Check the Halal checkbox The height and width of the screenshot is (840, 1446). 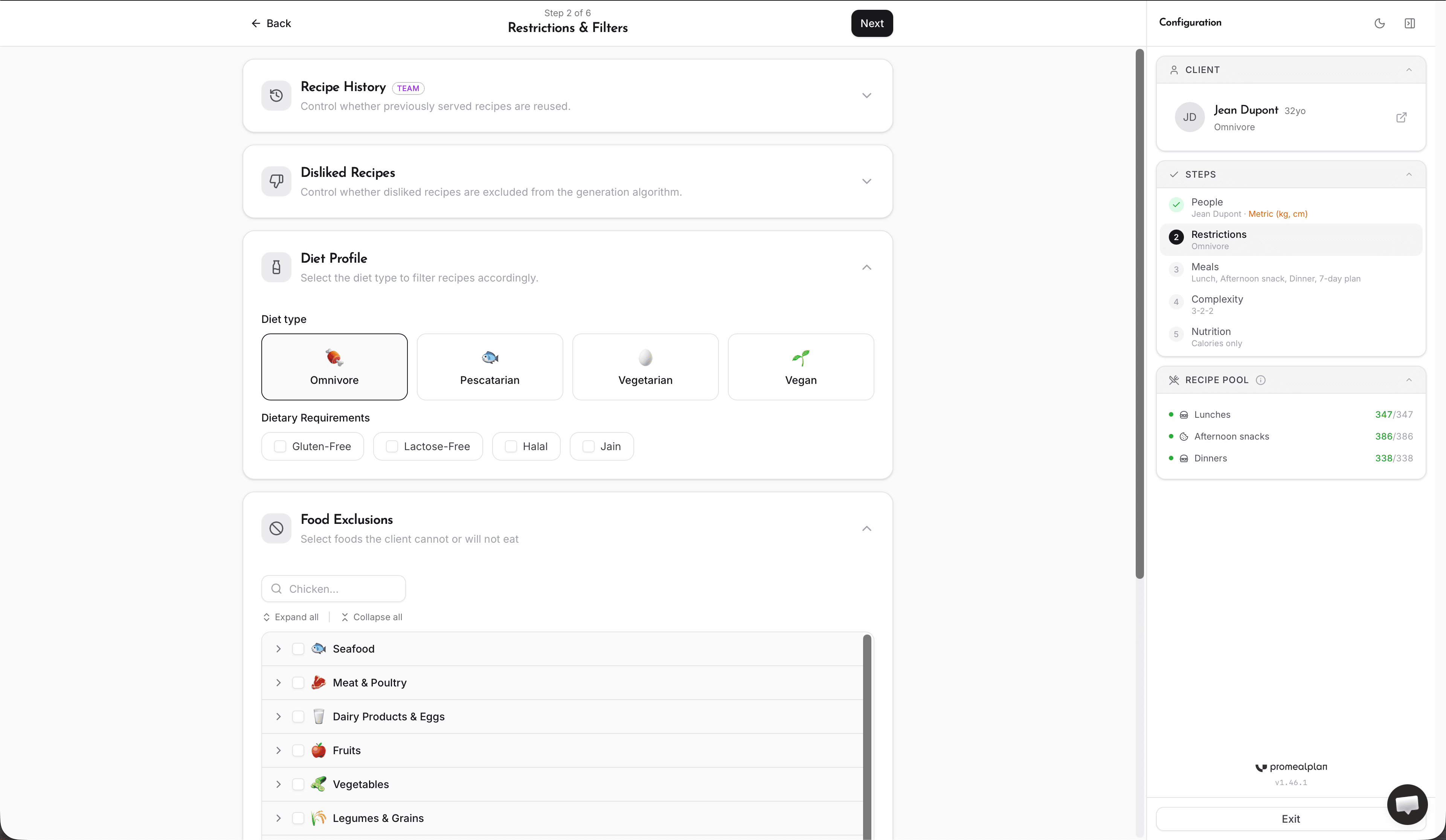pyautogui.click(x=510, y=446)
